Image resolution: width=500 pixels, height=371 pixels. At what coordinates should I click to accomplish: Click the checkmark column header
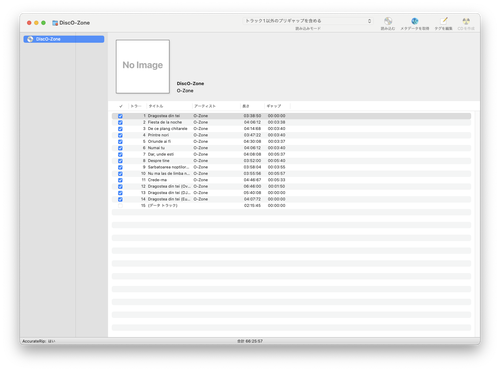tap(121, 106)
